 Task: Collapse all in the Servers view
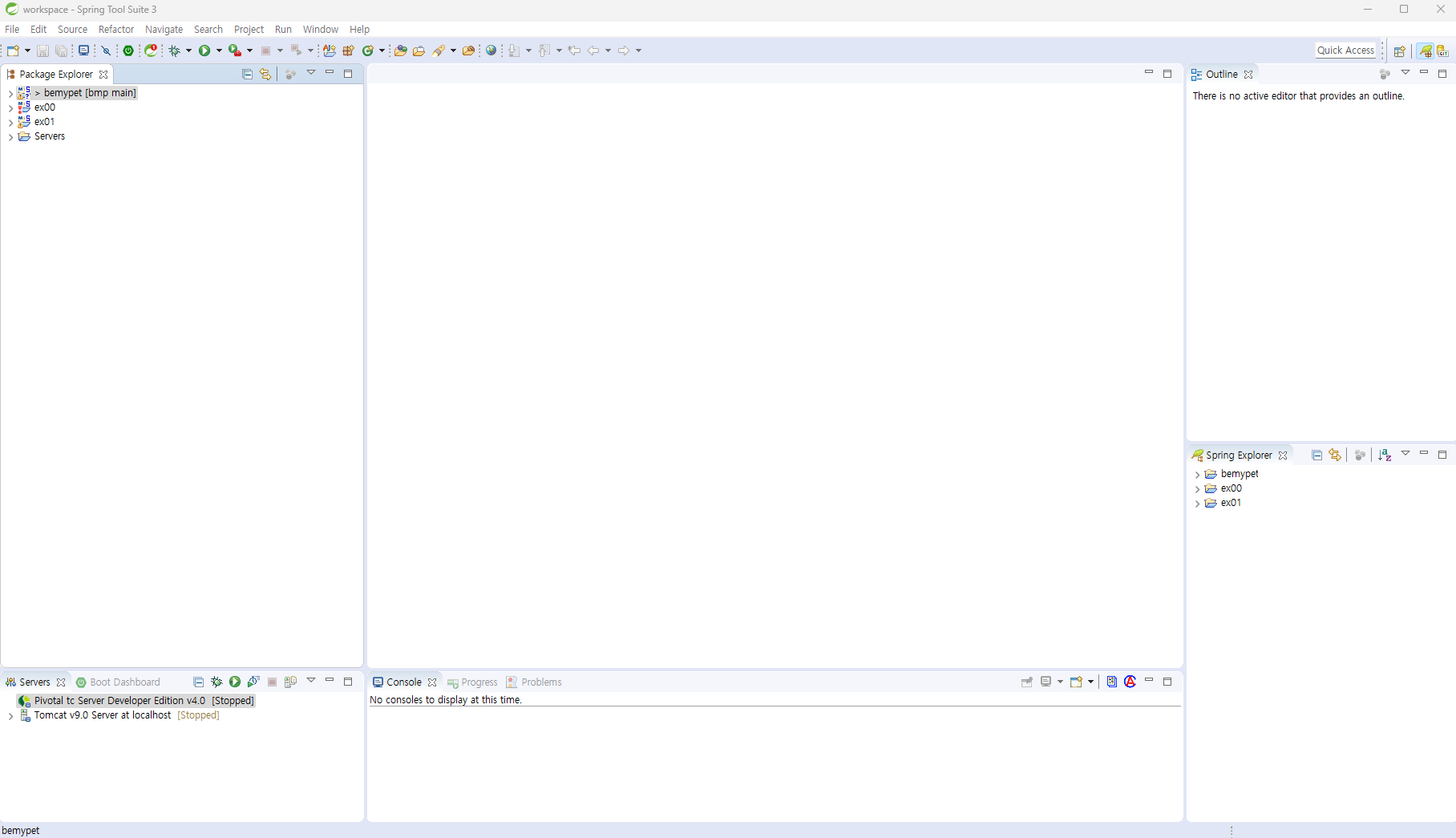(198, 682)
